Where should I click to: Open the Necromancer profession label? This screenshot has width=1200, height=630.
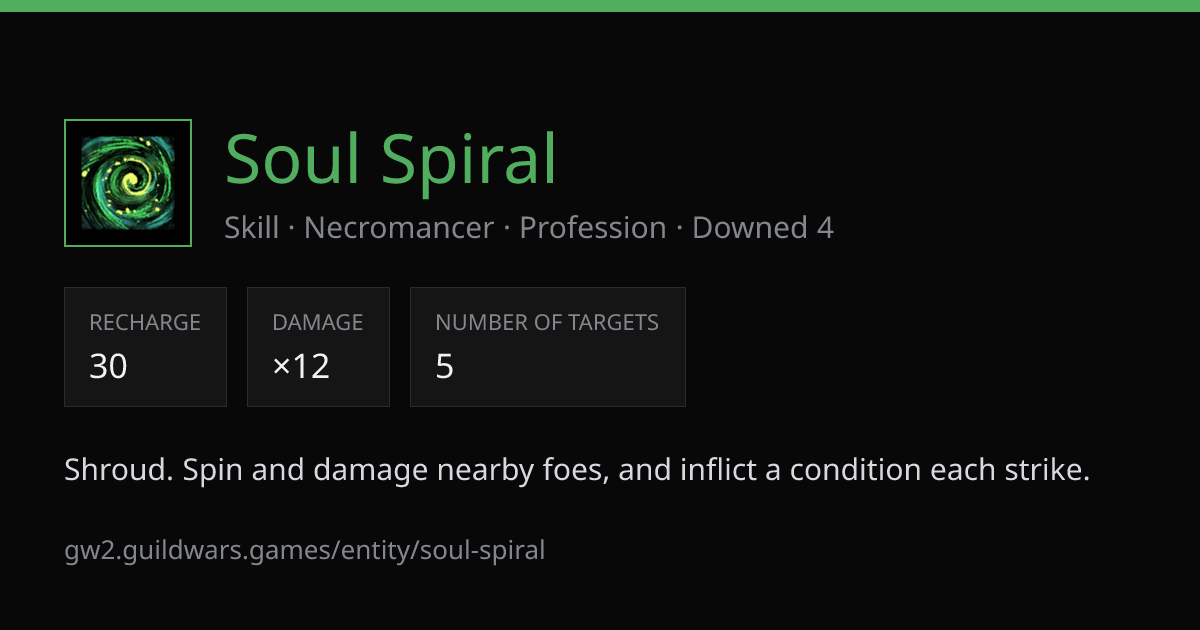(399, 228)
